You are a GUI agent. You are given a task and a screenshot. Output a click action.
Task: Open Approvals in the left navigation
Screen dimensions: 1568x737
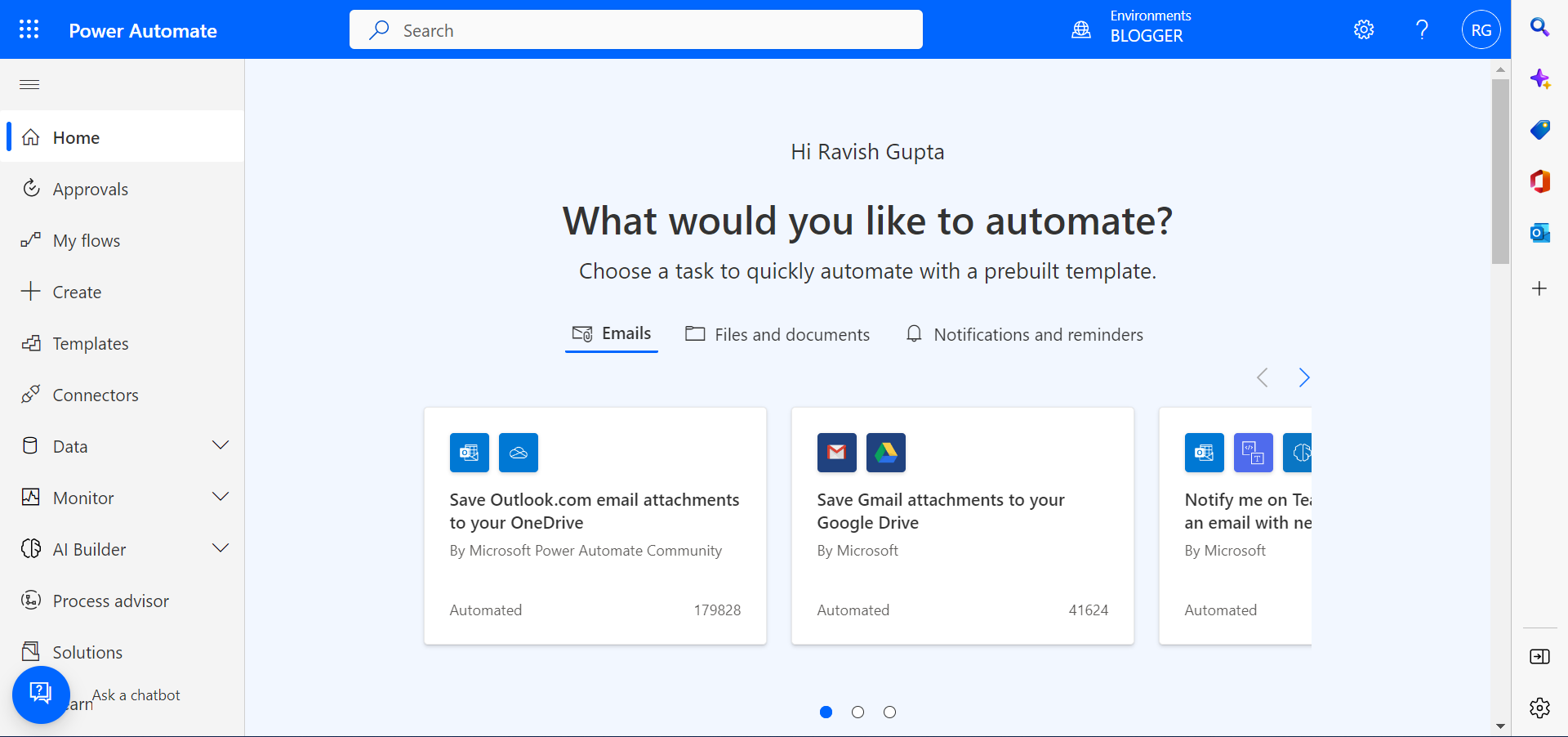click(122, 189)
